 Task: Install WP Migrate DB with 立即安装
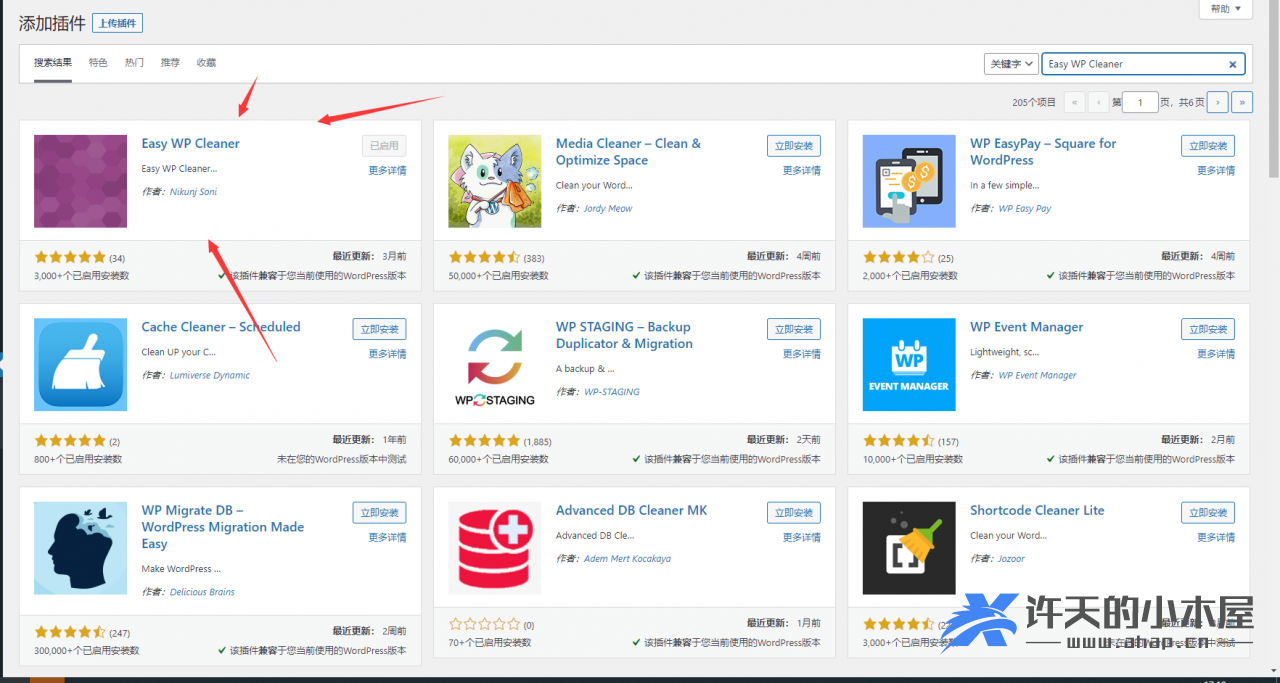[x=380, y=513]
